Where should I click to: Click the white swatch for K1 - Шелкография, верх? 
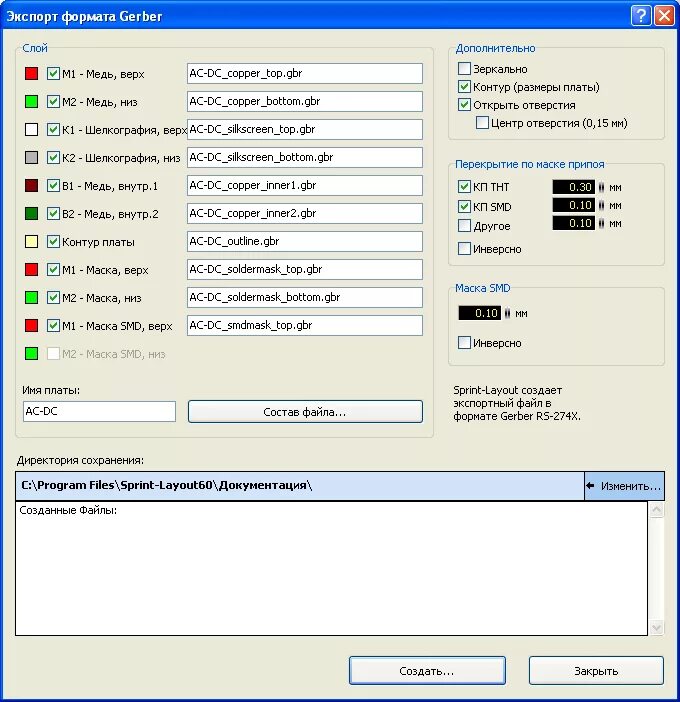[x=31, y=129]
